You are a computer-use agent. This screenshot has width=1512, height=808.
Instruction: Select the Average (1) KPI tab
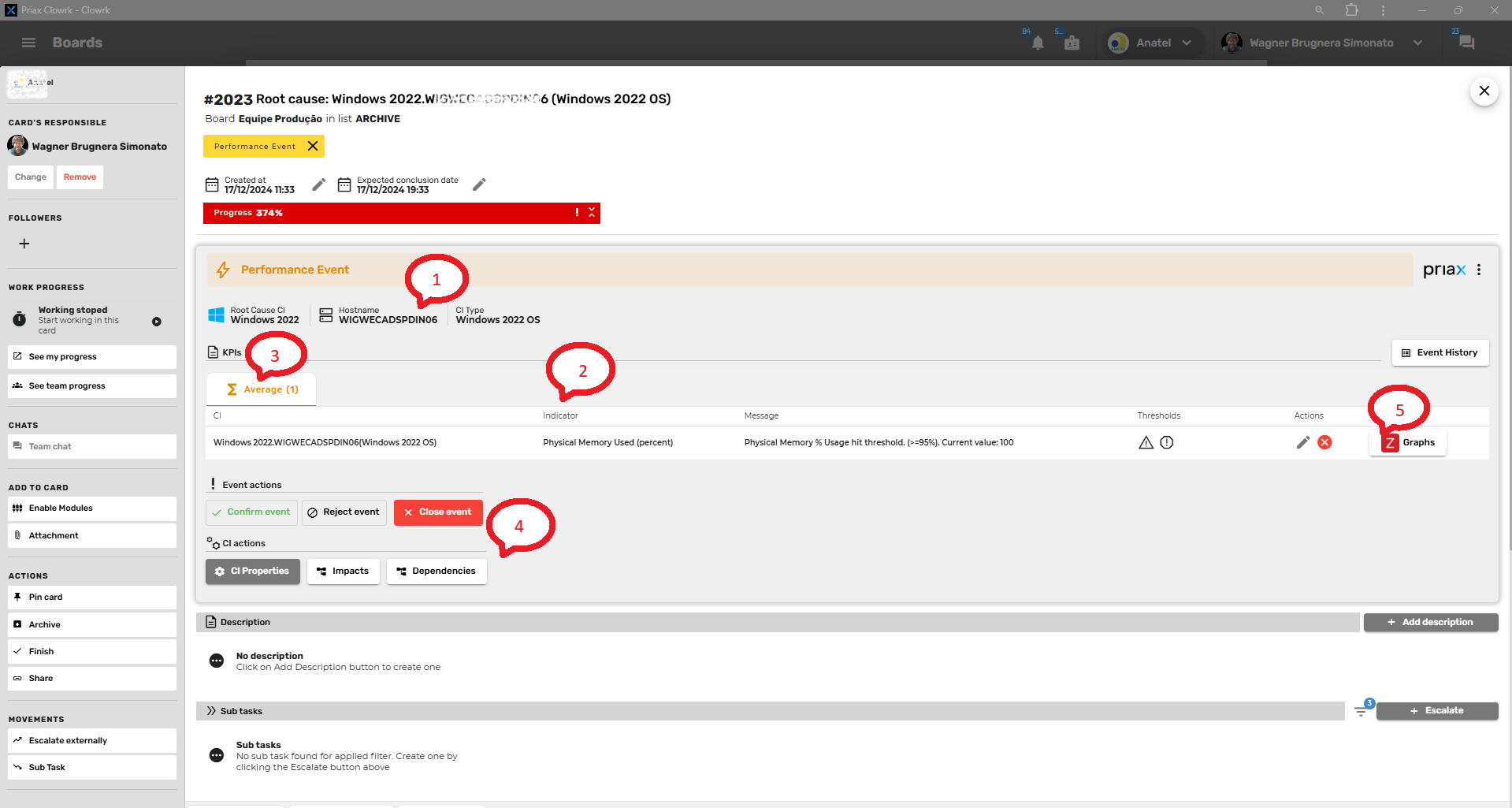pyautogui.click(x=261, y=389)
